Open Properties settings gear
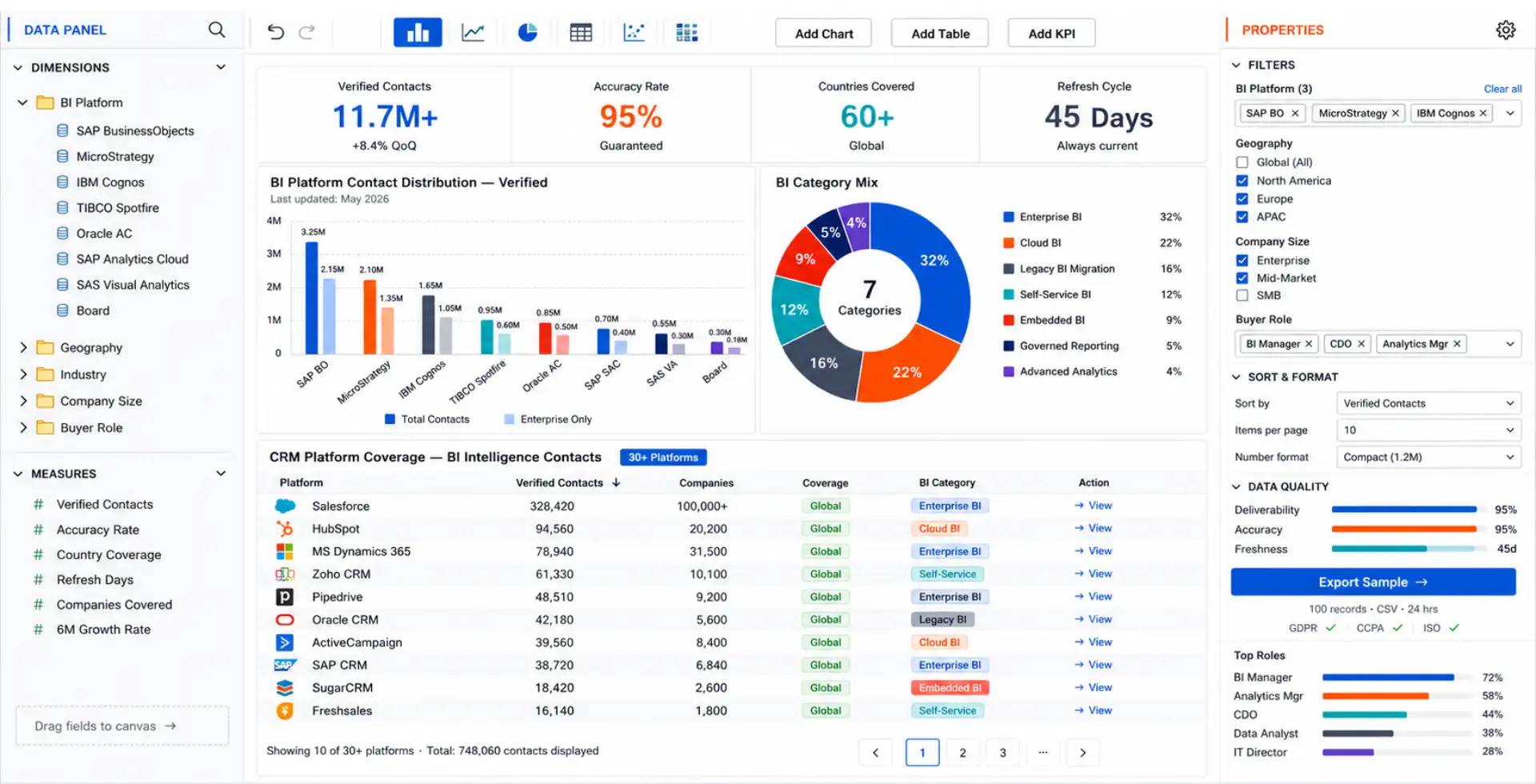Screen dimensions: 1536x784 [x=1506, y=30]
